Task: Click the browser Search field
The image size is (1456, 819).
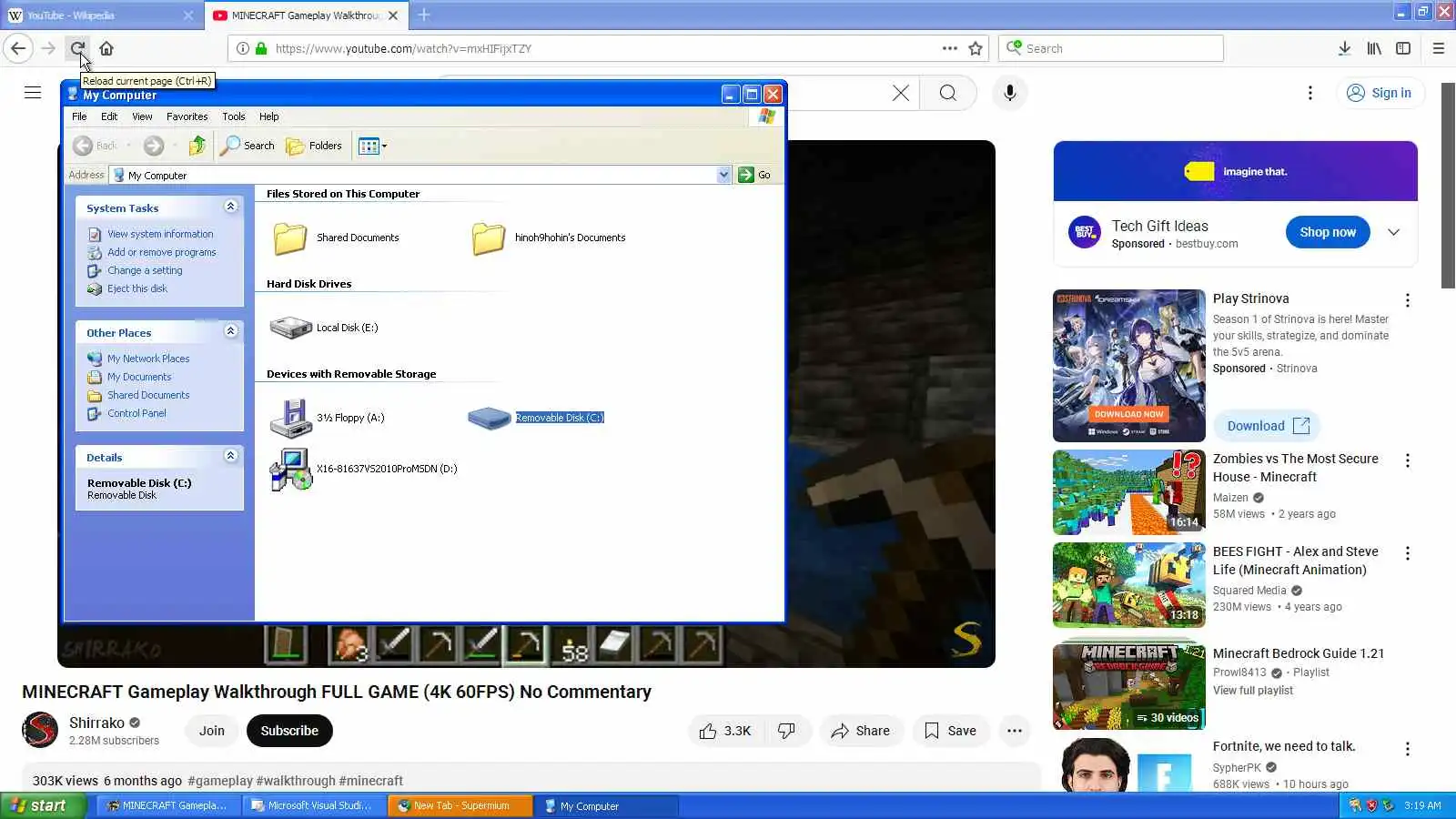Action: click(x=1110, y=48)
